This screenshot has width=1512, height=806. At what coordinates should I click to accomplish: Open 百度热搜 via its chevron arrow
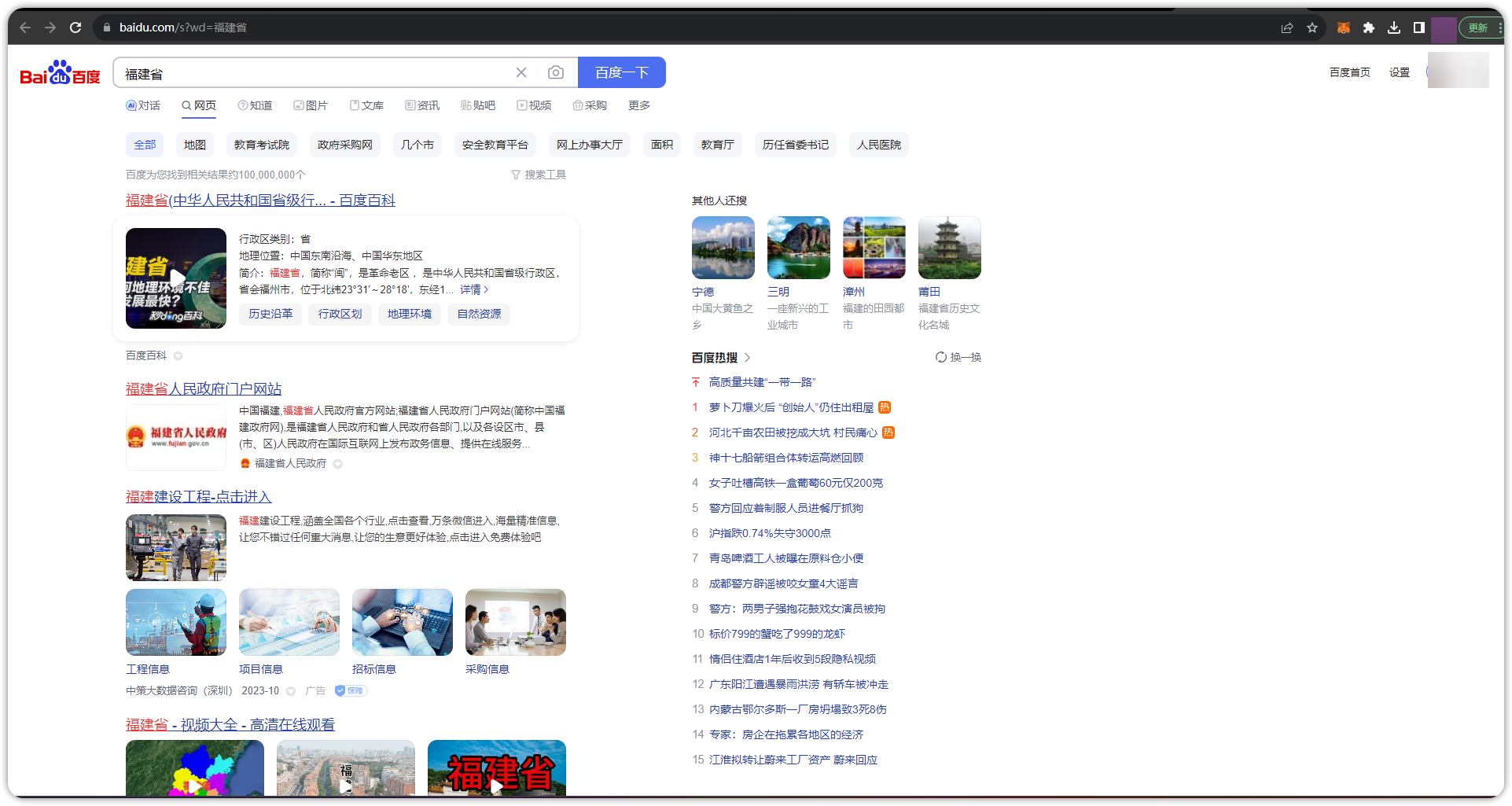[x=748, y=357]
